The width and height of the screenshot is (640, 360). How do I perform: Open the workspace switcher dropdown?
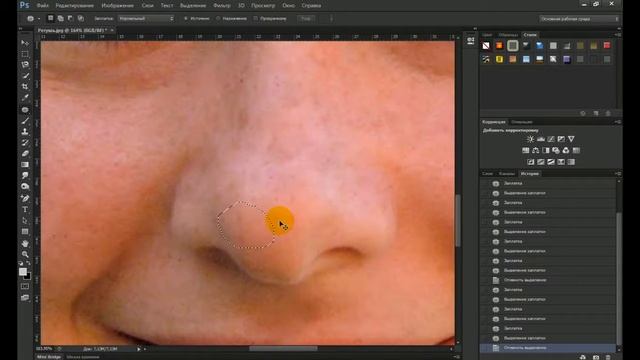pos(579,19)
